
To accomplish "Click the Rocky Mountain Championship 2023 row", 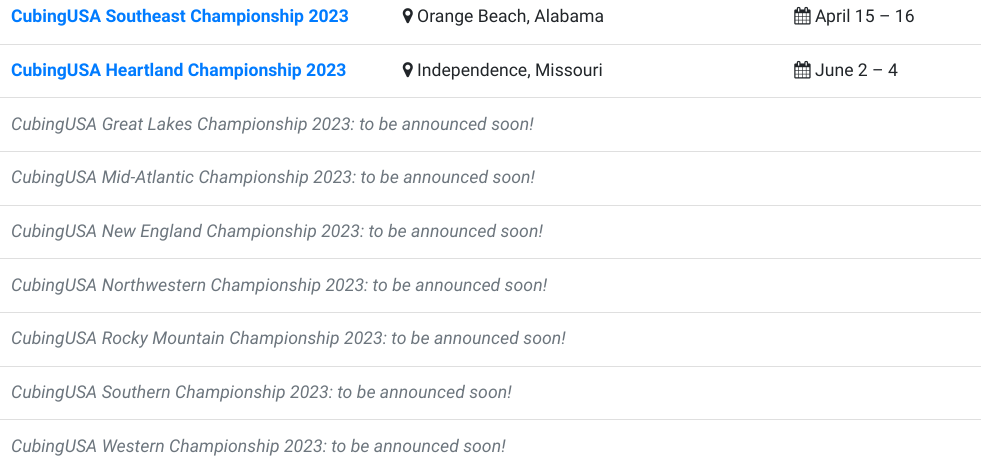I will 490,339.
